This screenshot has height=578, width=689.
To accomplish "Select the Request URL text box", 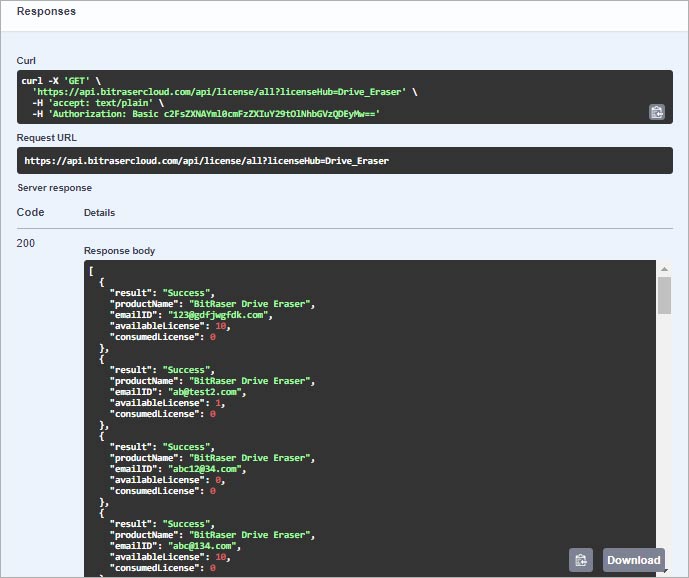I will (x=344, y=160).
